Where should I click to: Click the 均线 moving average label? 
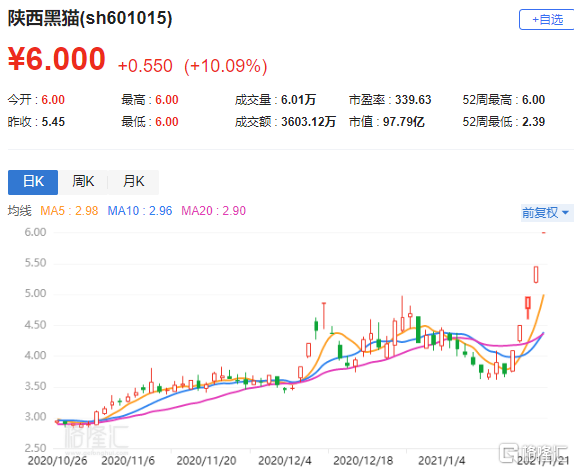(20, 211)
